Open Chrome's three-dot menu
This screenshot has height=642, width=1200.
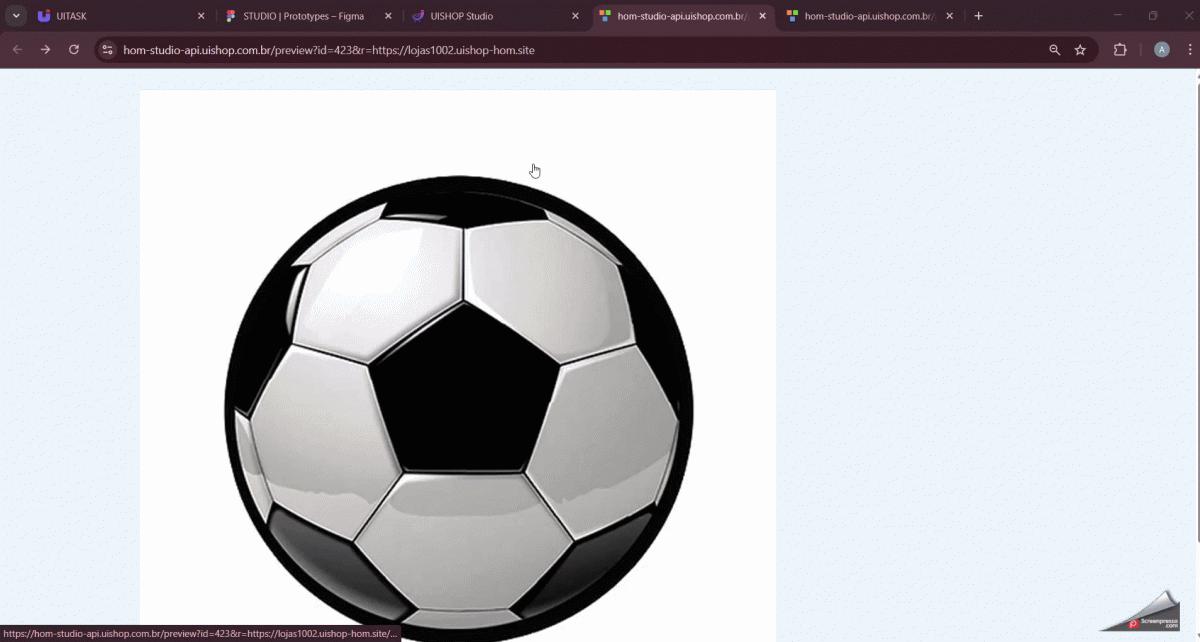1187,50
